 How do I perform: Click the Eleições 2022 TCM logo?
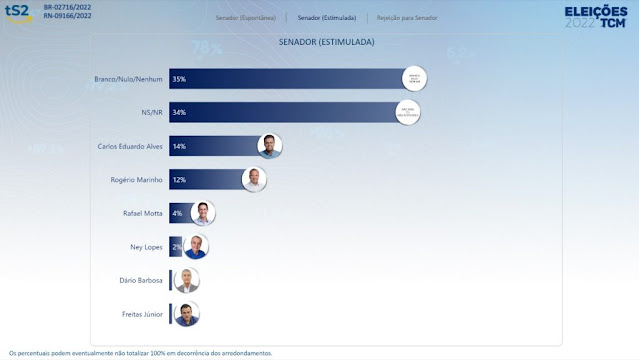tap(595, 17)
